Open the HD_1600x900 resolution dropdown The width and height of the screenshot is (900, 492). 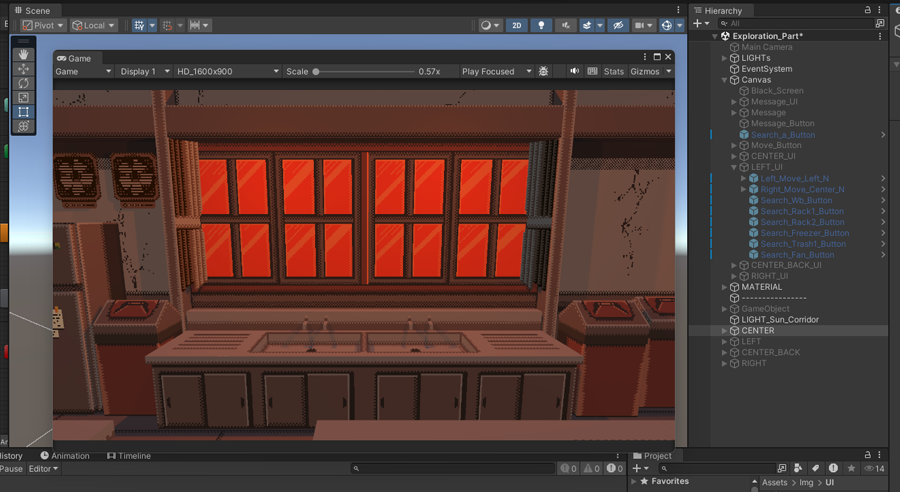coord(227,72)
